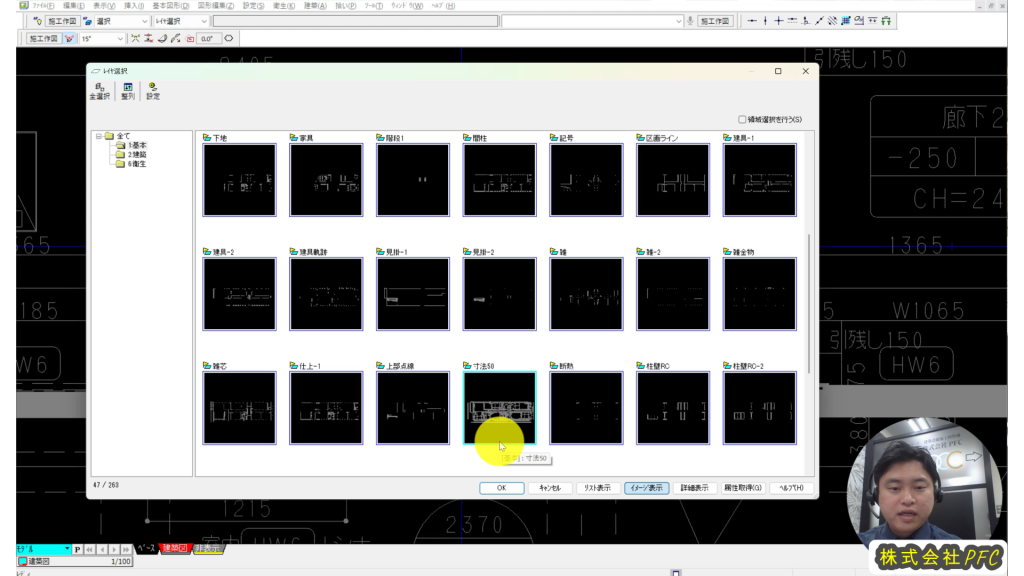Image resolution: width=1024 pixels, height=576 pixels.
Task: Click the 整列 (arrange) icon
Action: (x=128, y=91)
